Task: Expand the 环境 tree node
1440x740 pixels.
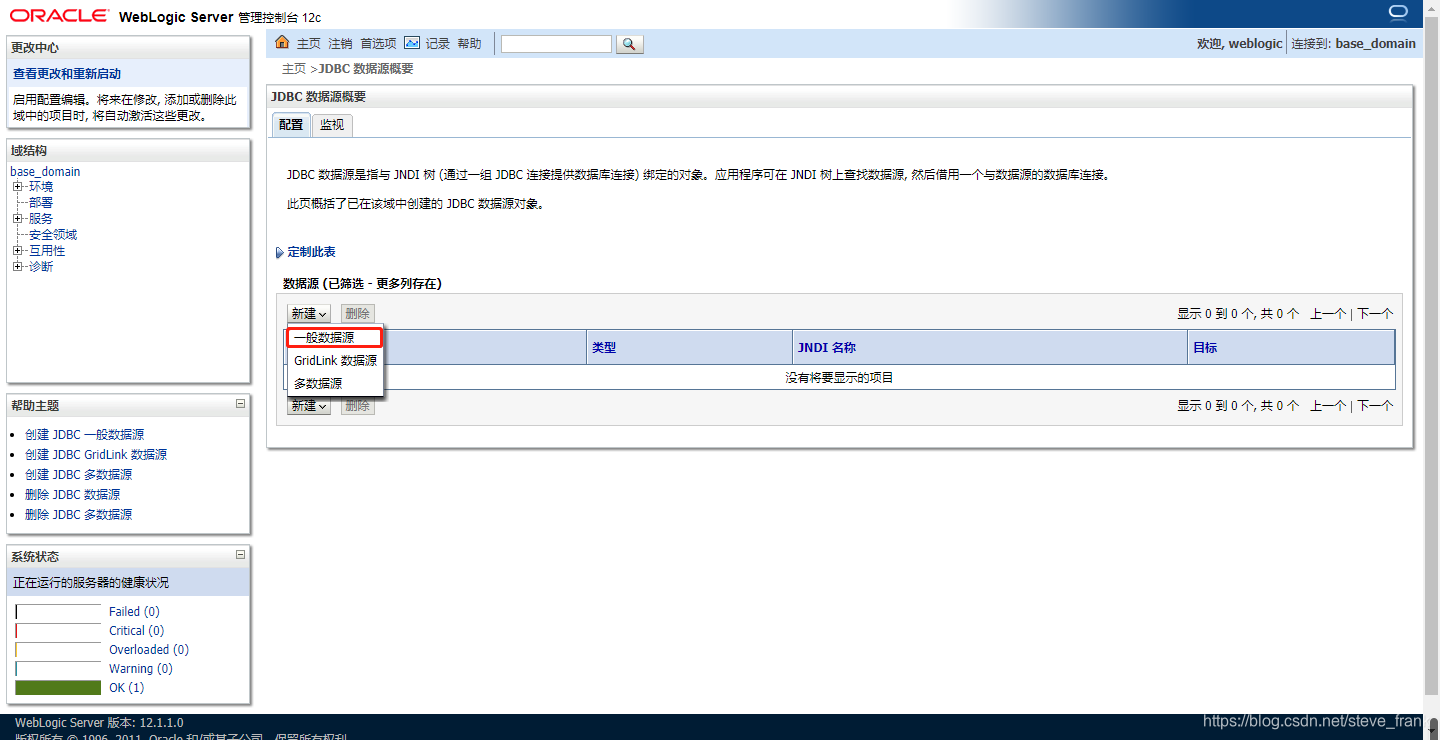Action: [17, 187]
